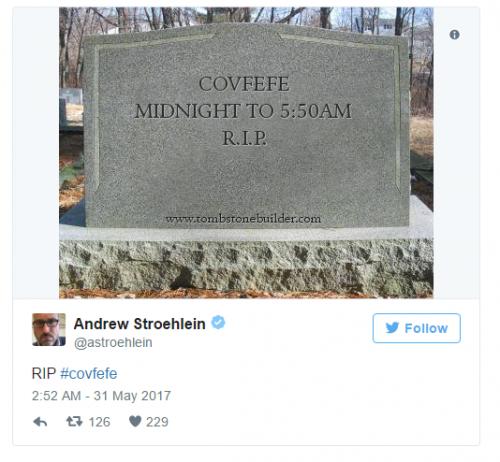Viewport: 500px width, 462px height.
Task: Click the RIP text in the tweet body
Action: coord(44,373)
